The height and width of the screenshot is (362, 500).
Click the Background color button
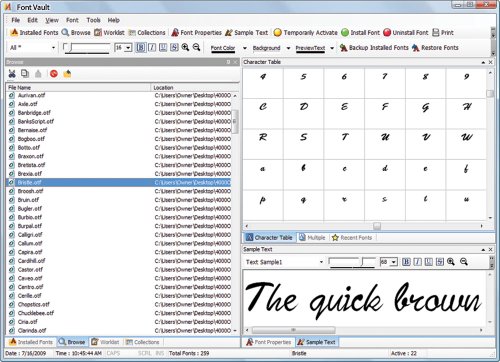coord(266,48)
